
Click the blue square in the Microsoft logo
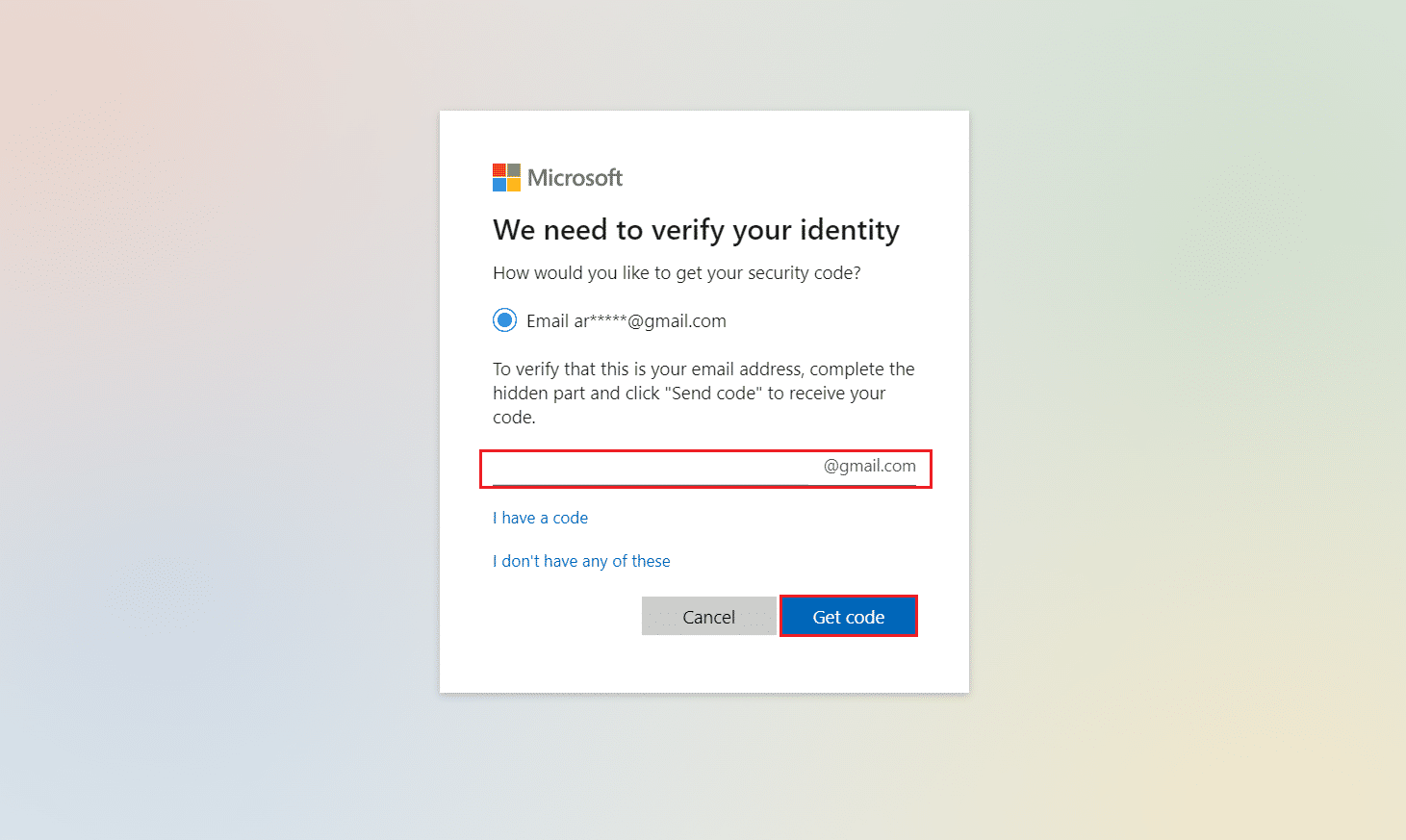(x=499, y=185)
